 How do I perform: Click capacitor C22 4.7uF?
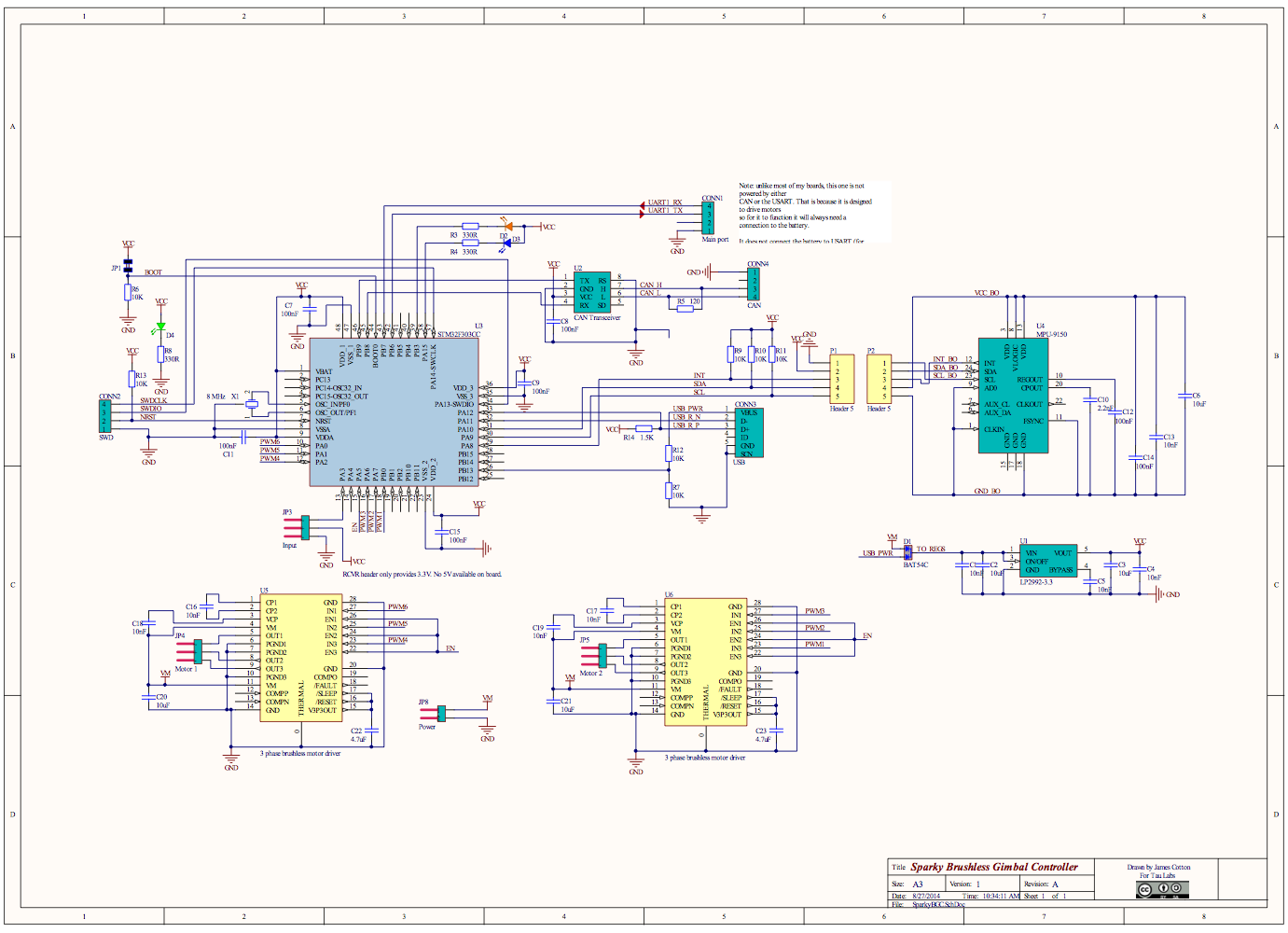[x=372, y=731]
